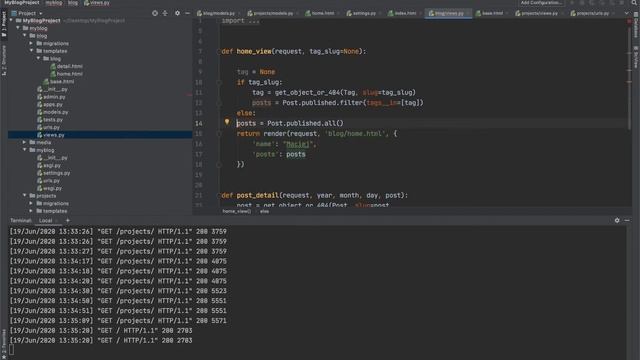The width and height of the screenshot is (640, 360).
Task: Open detail.html in project tree
Action: pyautogui.click(x=67, y=66)
